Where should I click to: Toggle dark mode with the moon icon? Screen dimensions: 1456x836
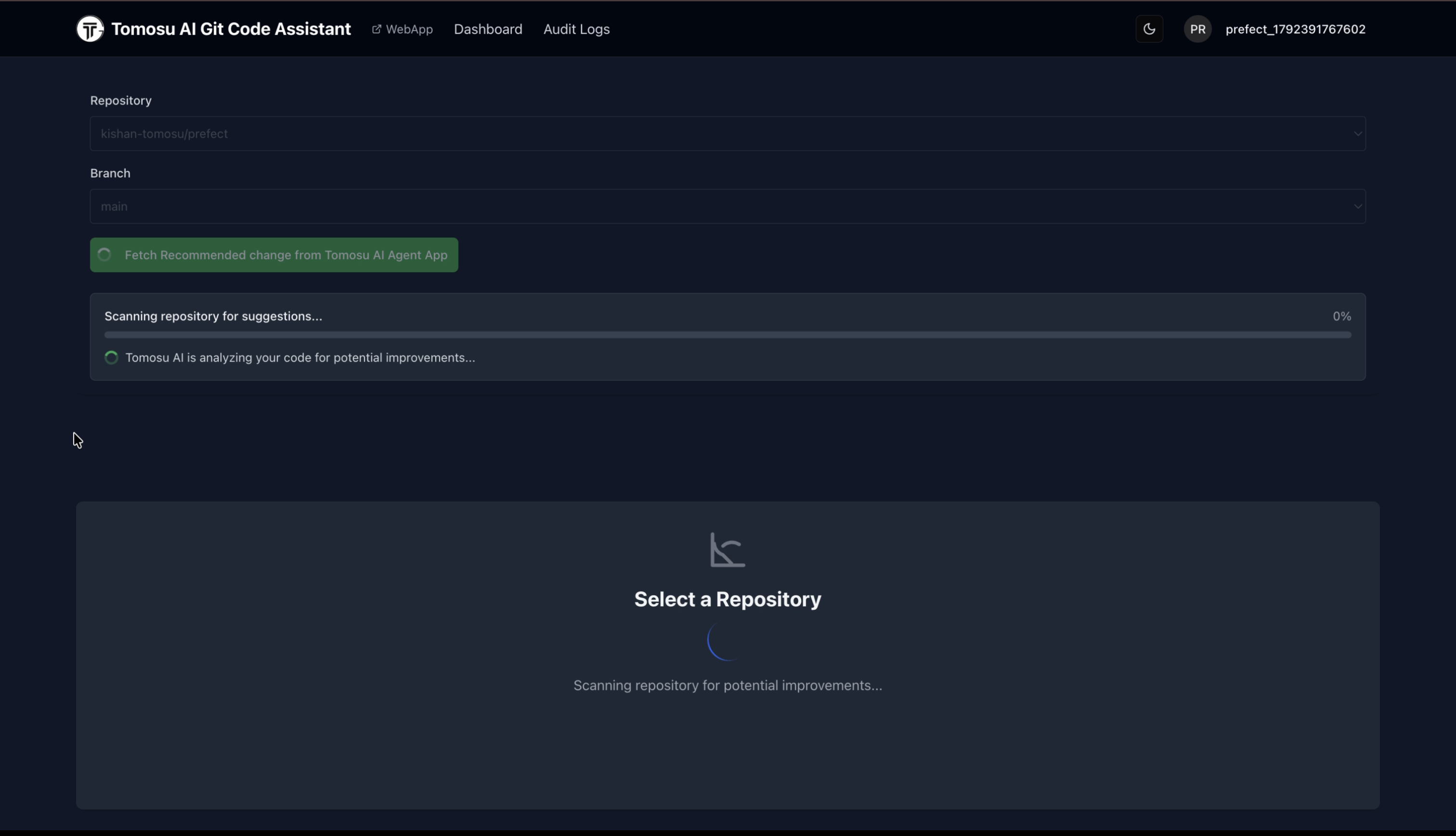(1149, 29)
